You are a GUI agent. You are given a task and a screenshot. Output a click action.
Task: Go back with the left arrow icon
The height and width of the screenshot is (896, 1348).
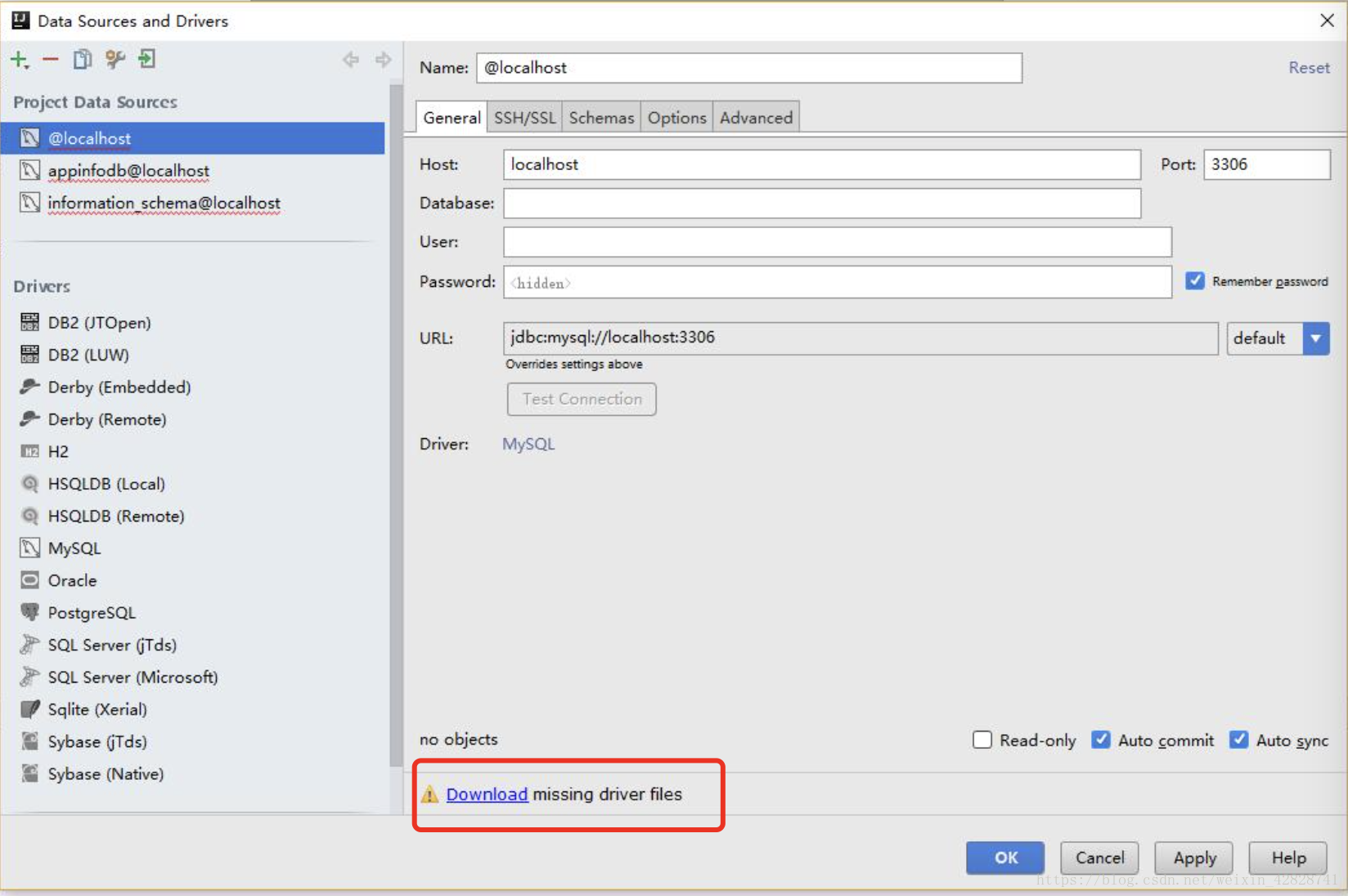(x=351, y=60)
